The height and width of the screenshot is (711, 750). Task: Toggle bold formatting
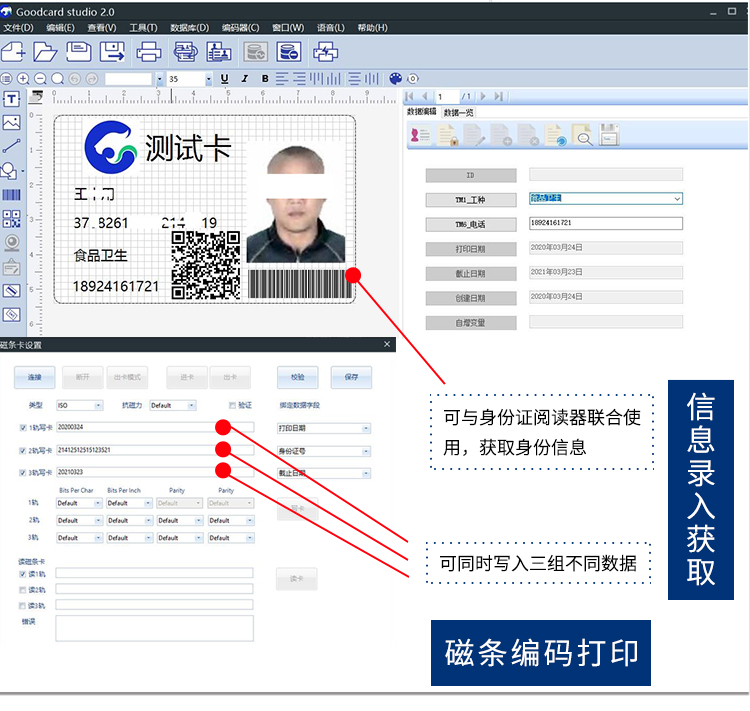265,78
